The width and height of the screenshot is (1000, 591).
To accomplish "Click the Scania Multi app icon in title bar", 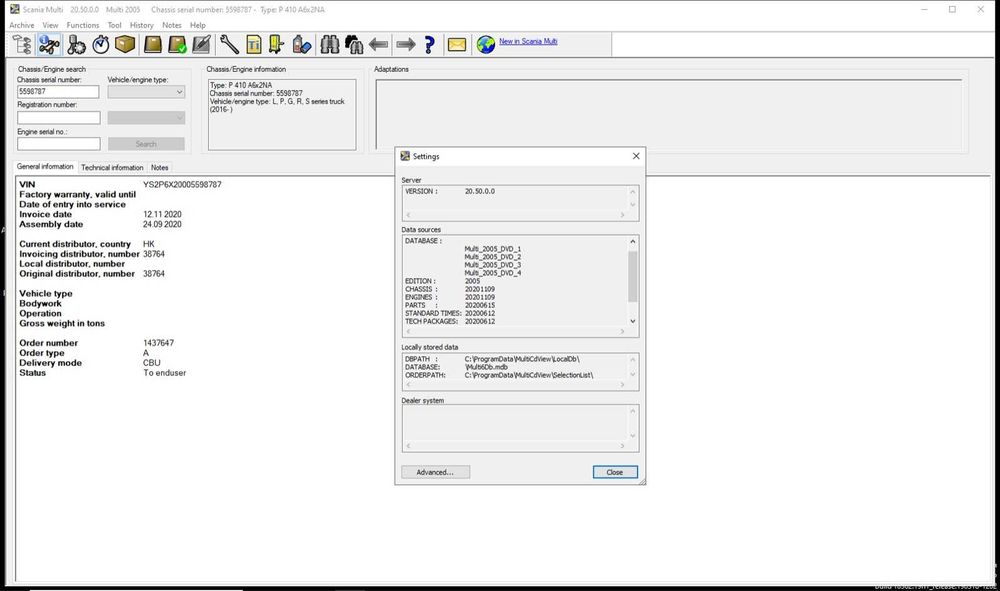I will pyautogui.click(x=15, y=9).
